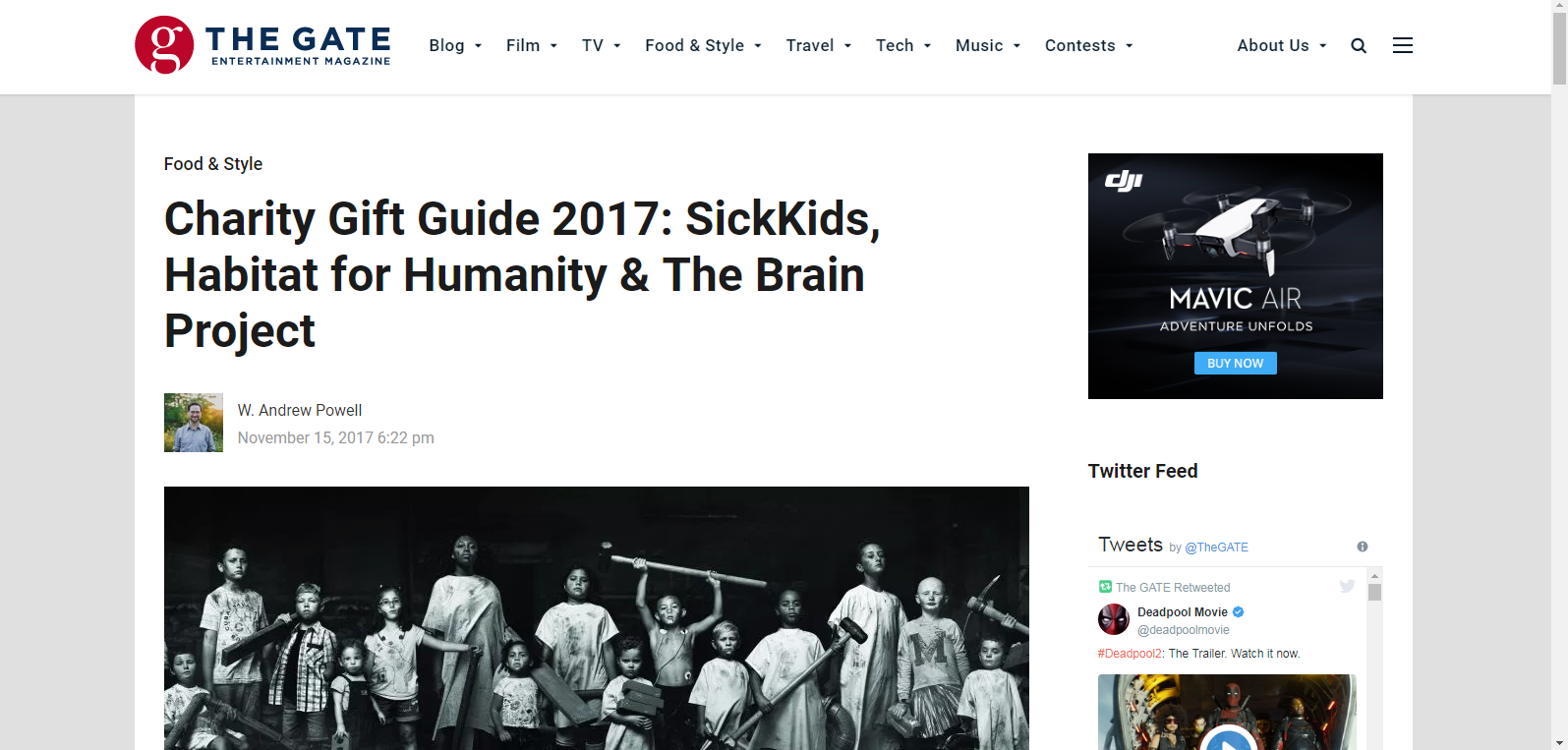The image size is (1568, 750).
Task: Expand the About Us dropdown
Action: point(1282,45)
